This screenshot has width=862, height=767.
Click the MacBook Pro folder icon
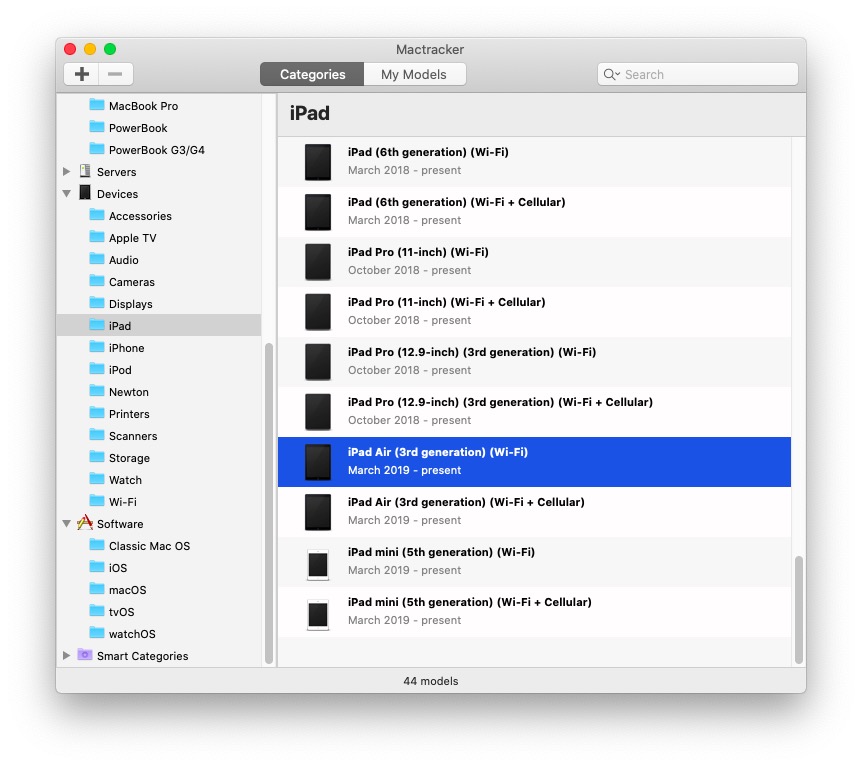(97, 104)
